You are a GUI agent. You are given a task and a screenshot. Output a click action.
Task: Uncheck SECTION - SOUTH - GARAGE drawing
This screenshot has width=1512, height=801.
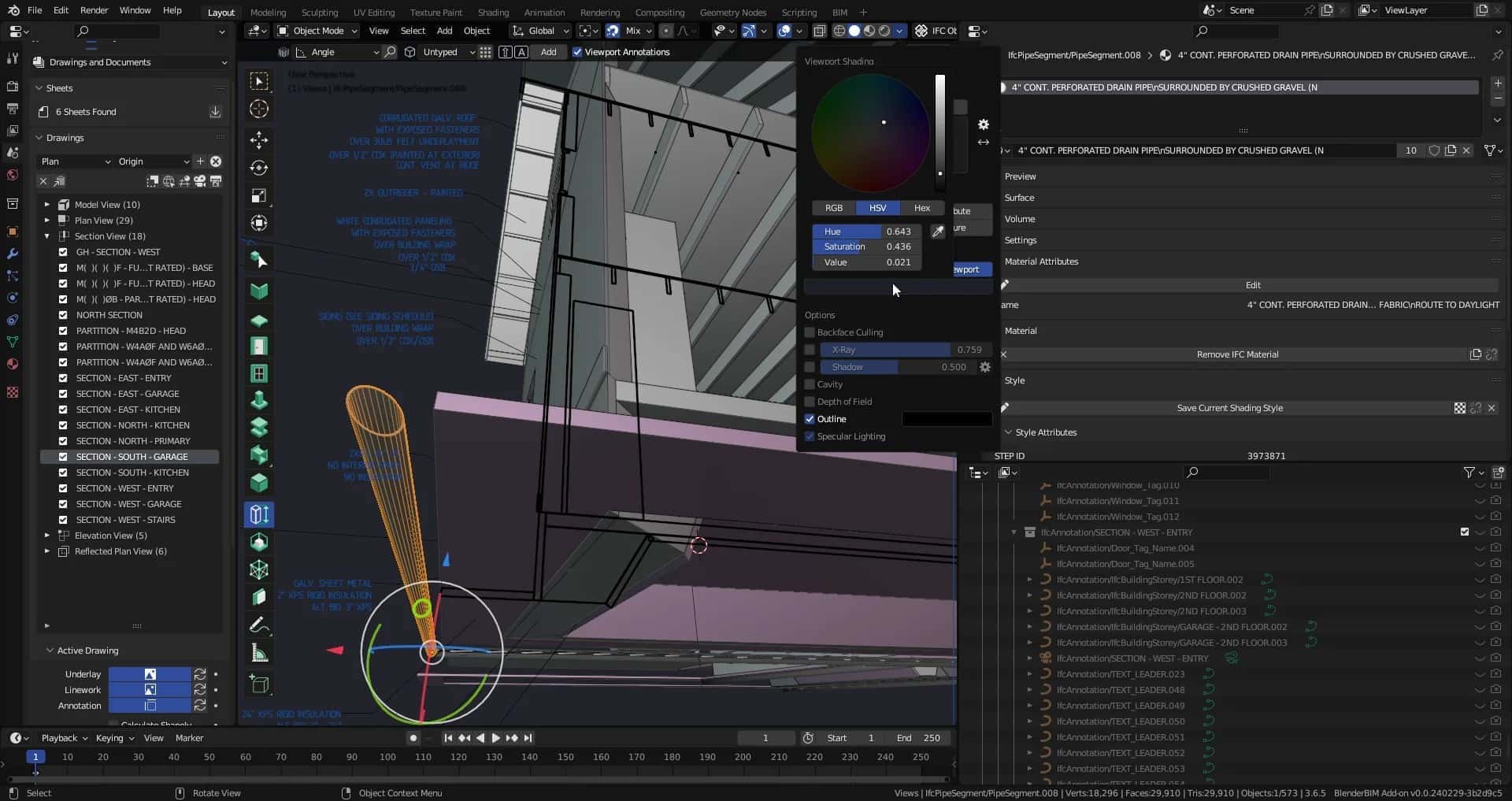click(x=63, y=457)
